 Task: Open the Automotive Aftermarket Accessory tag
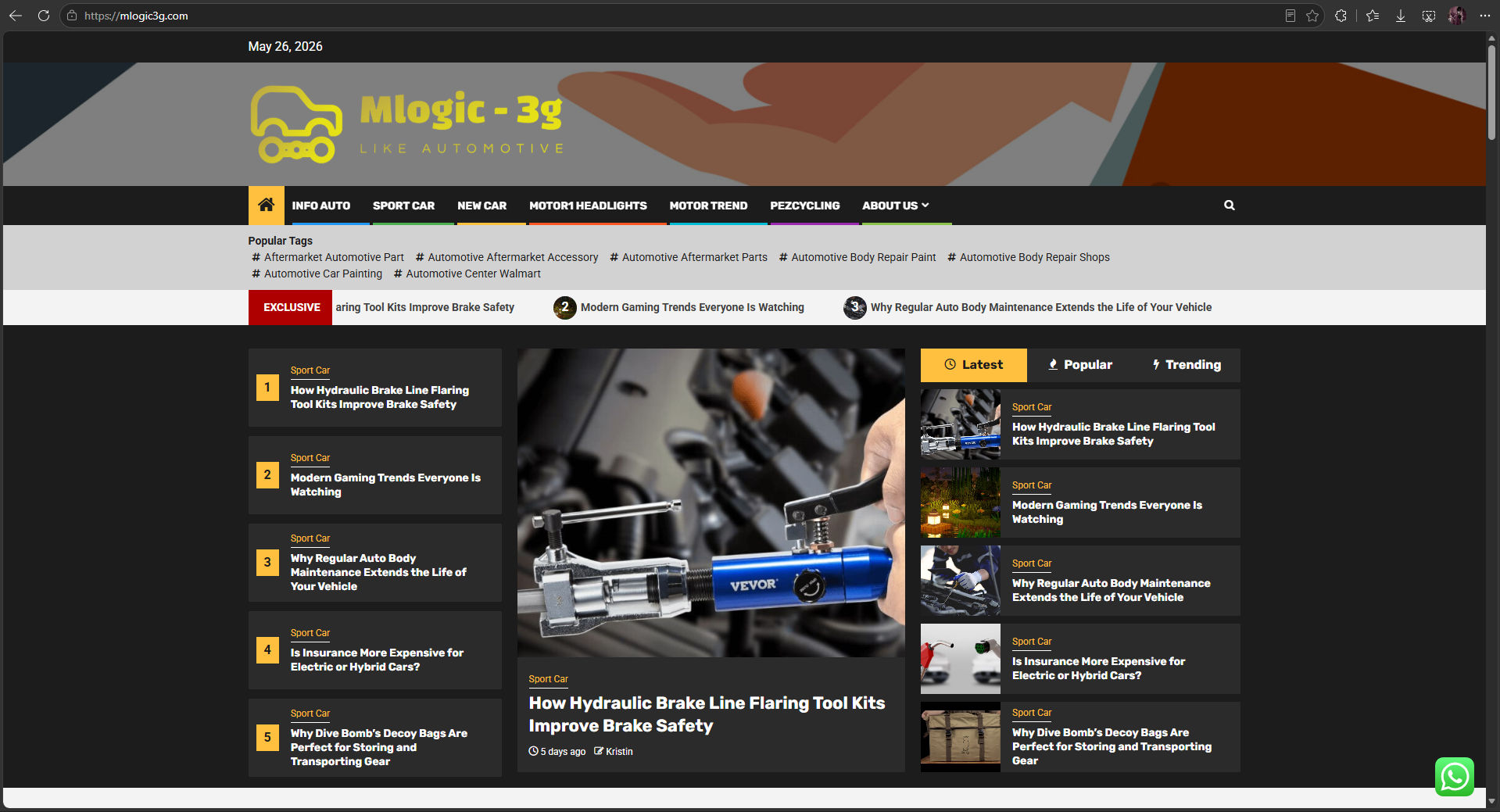507,257
